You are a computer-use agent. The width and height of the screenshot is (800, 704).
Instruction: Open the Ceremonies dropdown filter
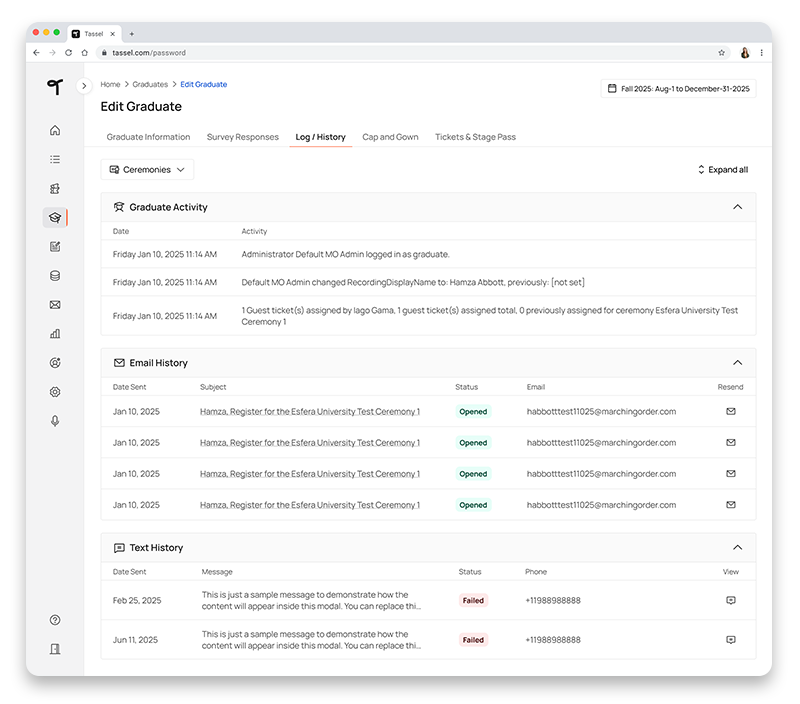(147, 170)
